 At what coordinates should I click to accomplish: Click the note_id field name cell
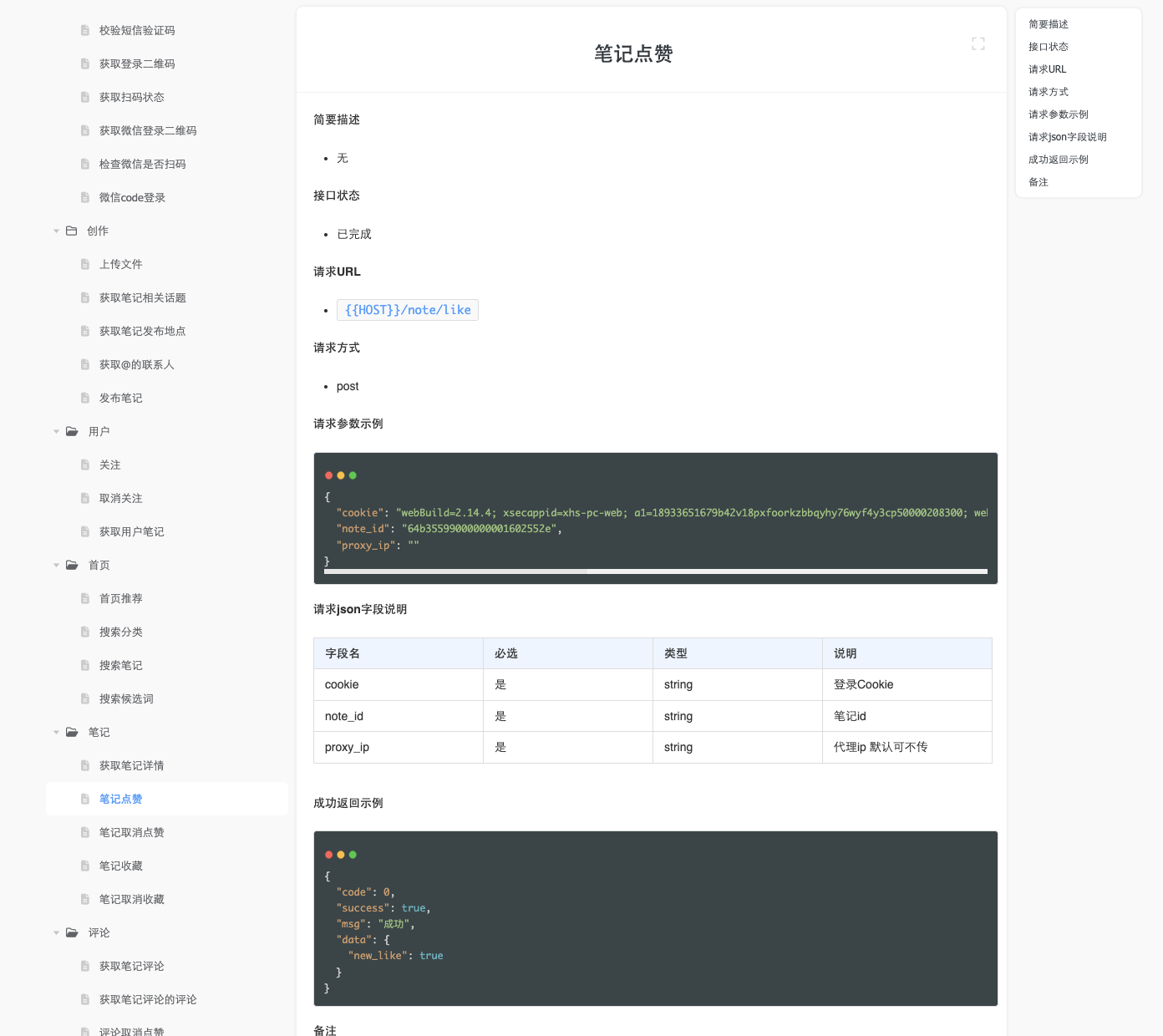pos(399,716)
